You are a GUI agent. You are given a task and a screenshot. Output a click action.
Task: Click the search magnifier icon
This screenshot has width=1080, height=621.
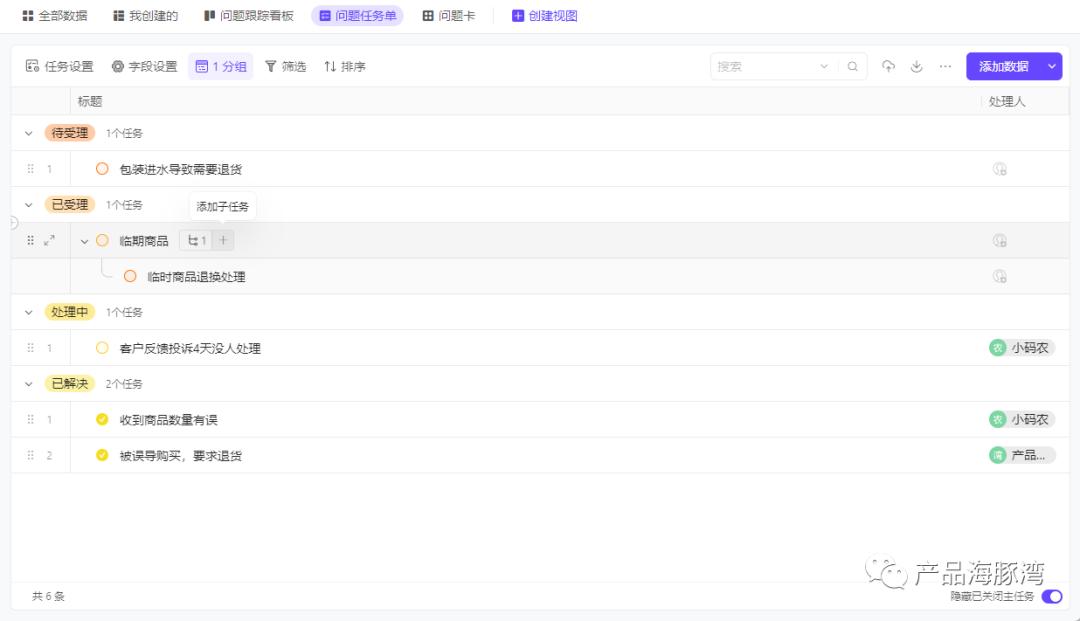[x=852, y=67]
